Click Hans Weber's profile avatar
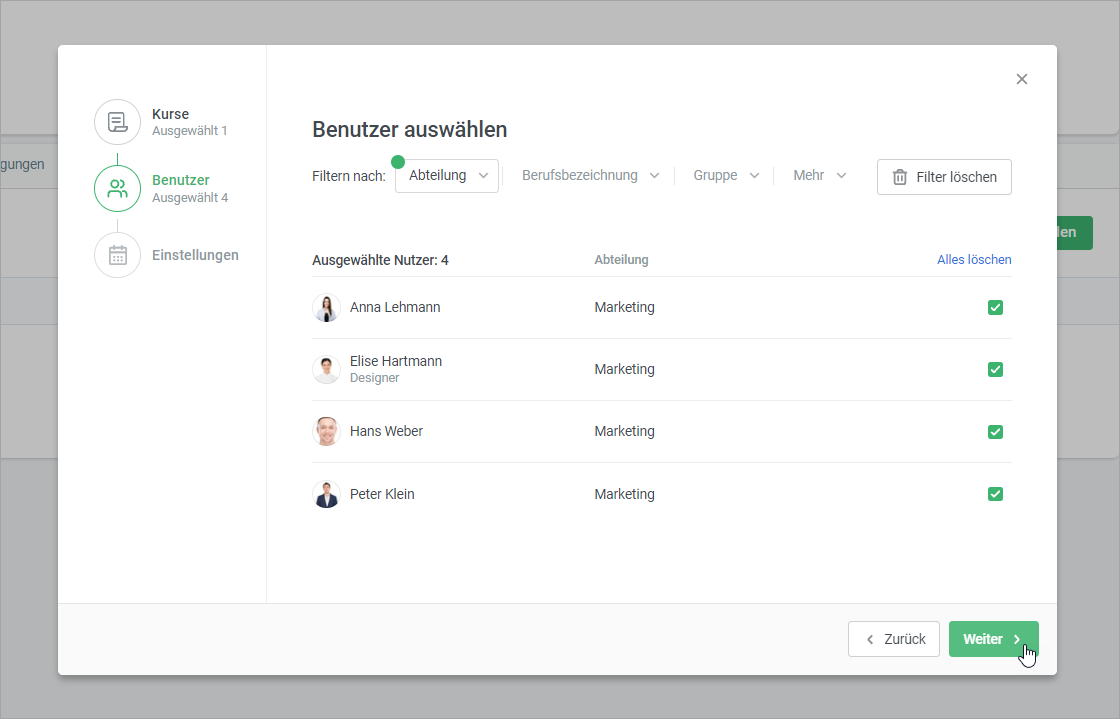Image resolution: width=1120 pixels, height=719 pixels. (326, 432)
